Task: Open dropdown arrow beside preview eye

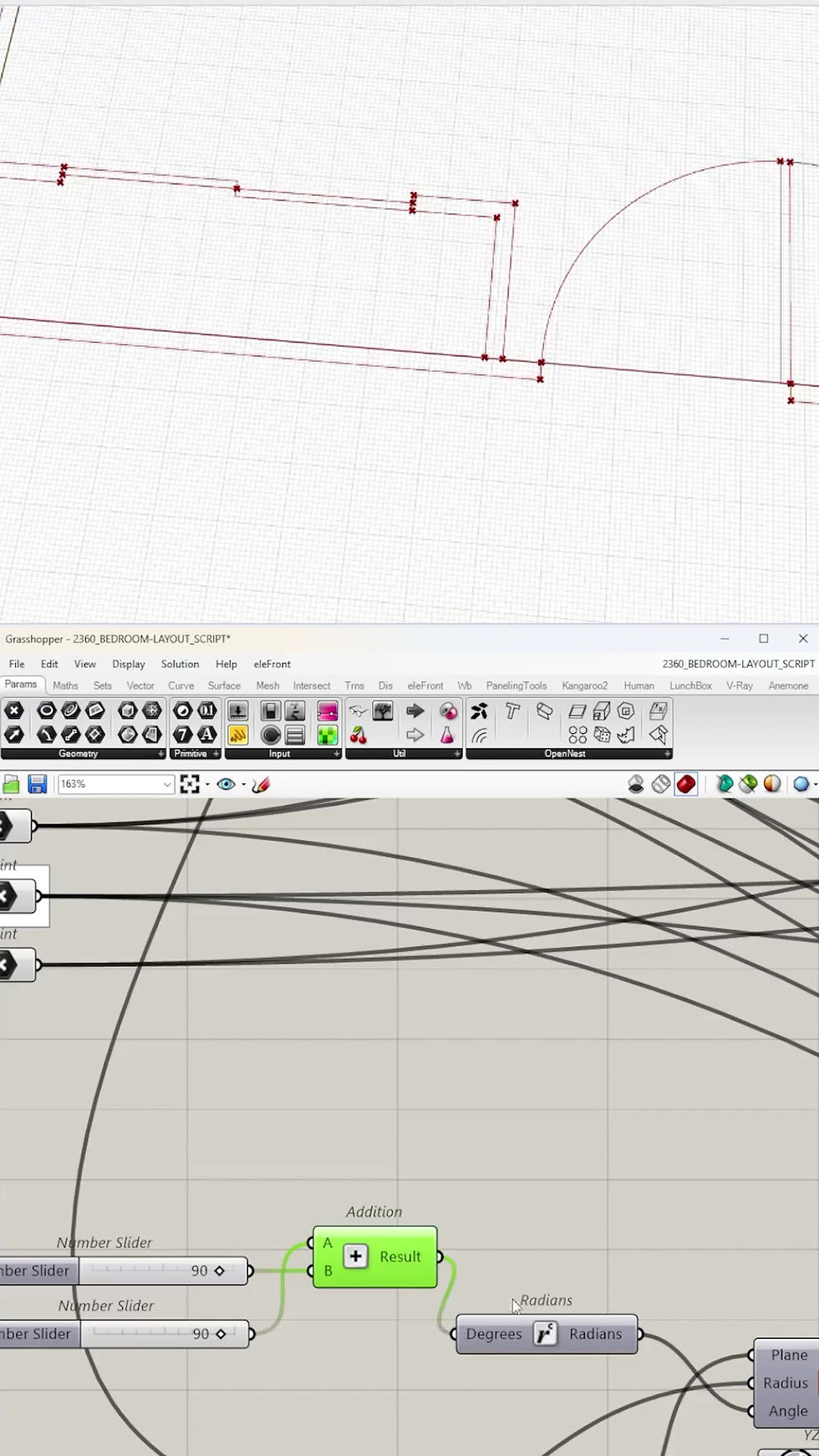Action: click(243, 784)
